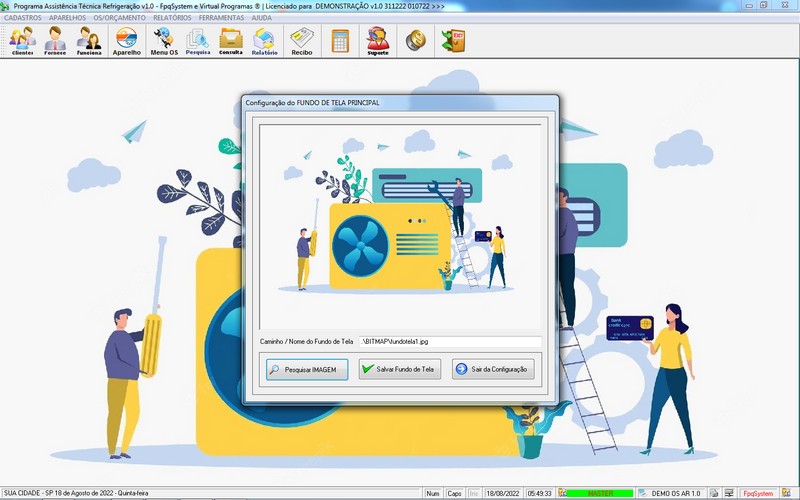The image size is (800, 500).
Task: Click the Caminho / Nome path field
Action: 449,341
